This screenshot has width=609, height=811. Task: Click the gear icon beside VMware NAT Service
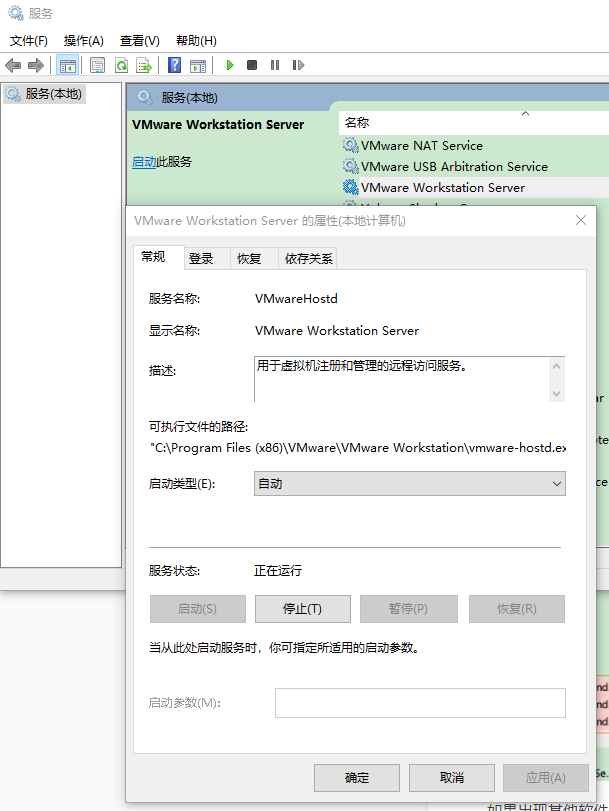[x=350, y=145]
